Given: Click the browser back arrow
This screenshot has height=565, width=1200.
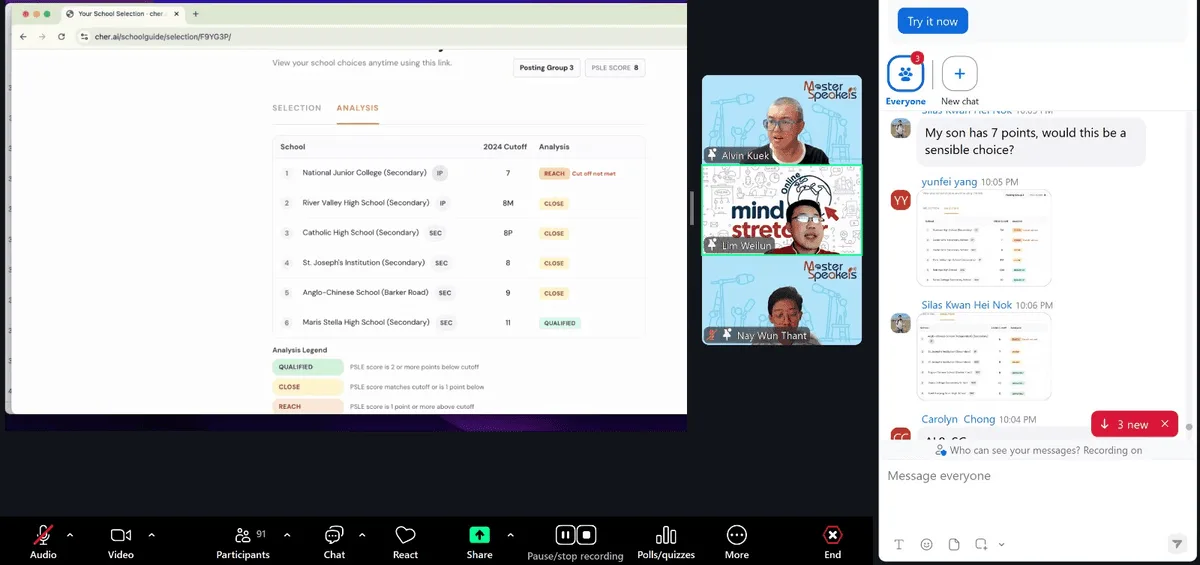Looking at the screenshot, I should coord(21,36).
